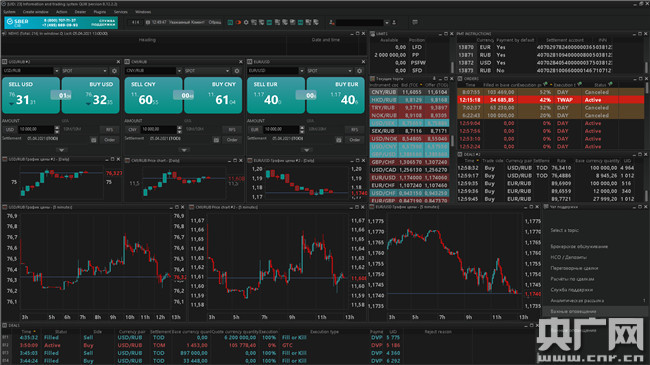The width and height of the screenshot is (650, 365).
Task: Toggle the CNY amount currency button
Action: click(x=132, y=130)
